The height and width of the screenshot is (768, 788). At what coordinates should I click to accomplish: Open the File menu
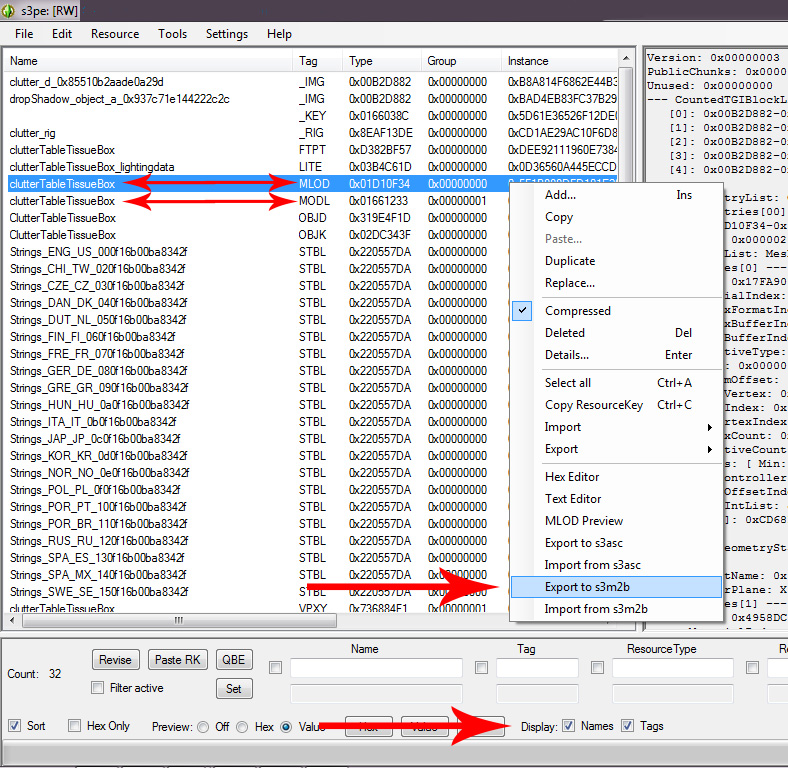(x=24, y=34)
